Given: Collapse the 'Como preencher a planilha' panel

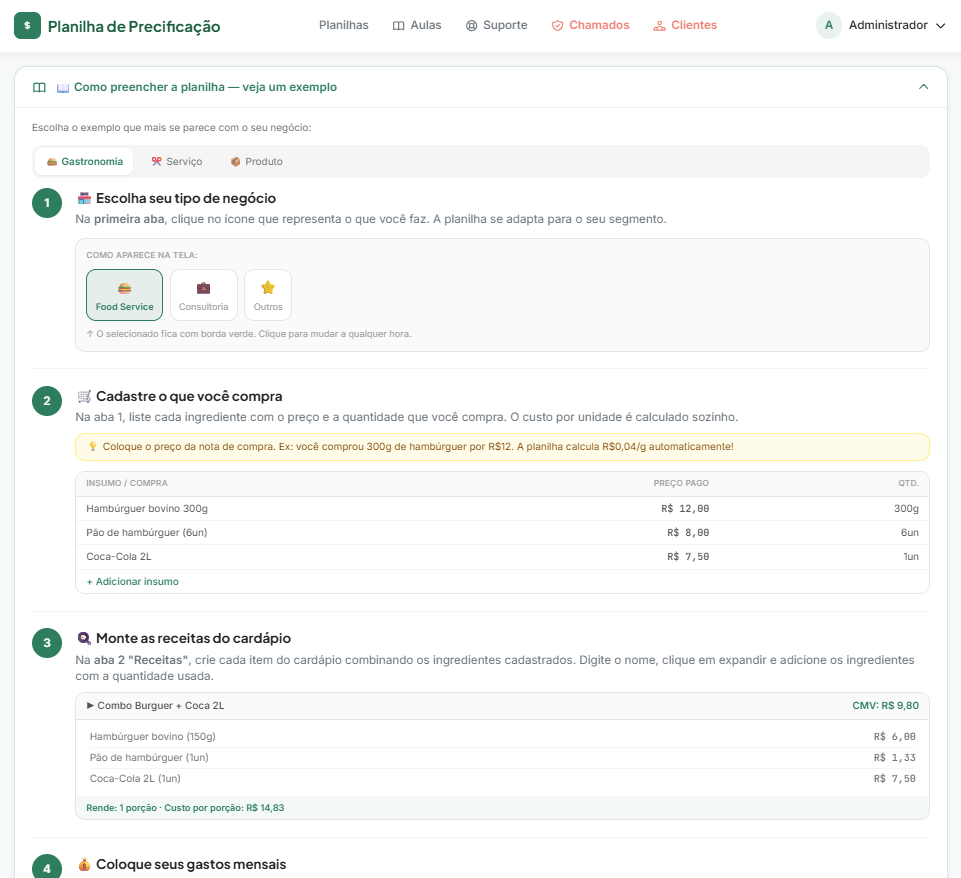Looking at the screenshot, I should click(924, 87).
